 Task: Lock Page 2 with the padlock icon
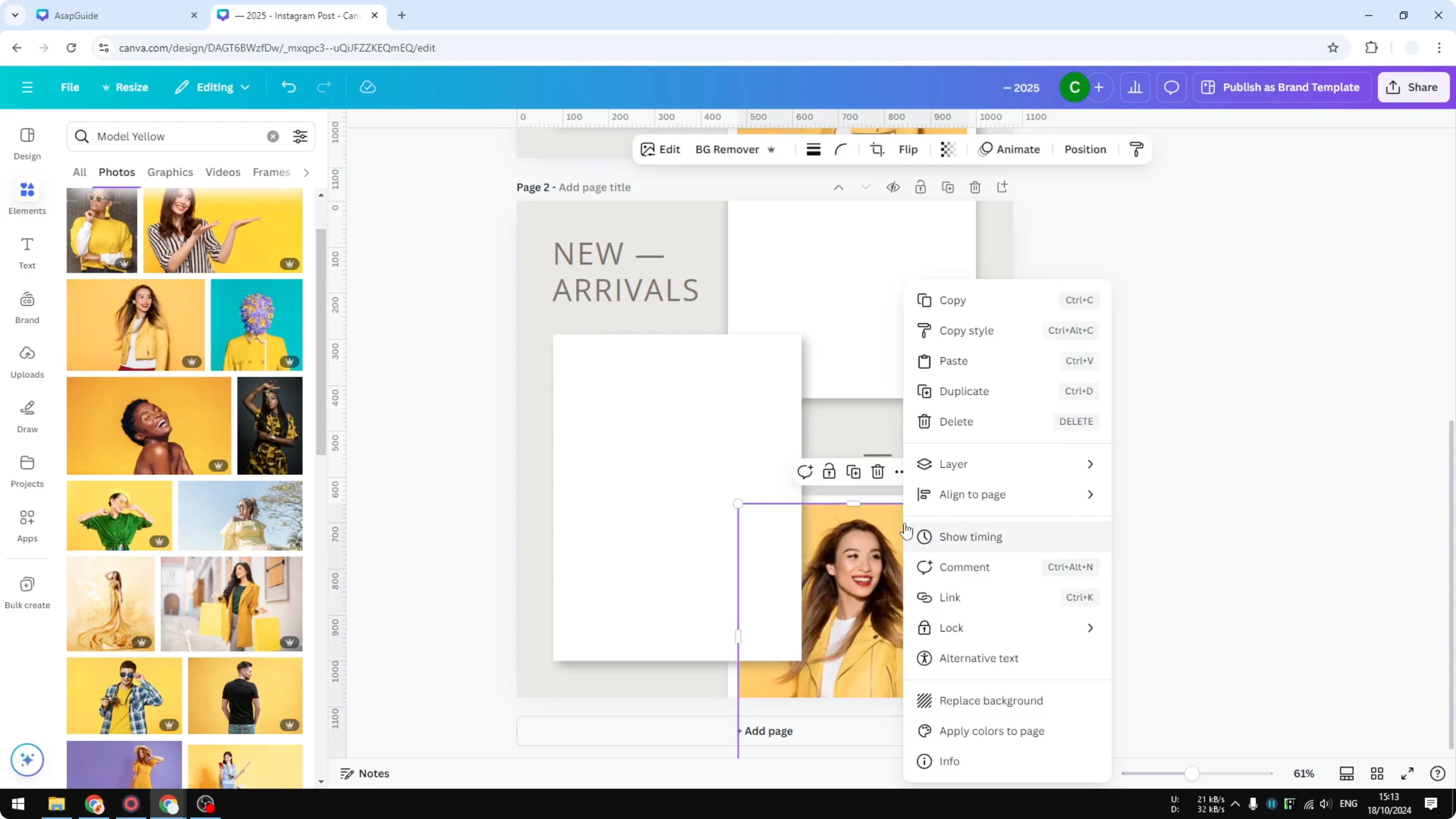[x=920, y=186]
